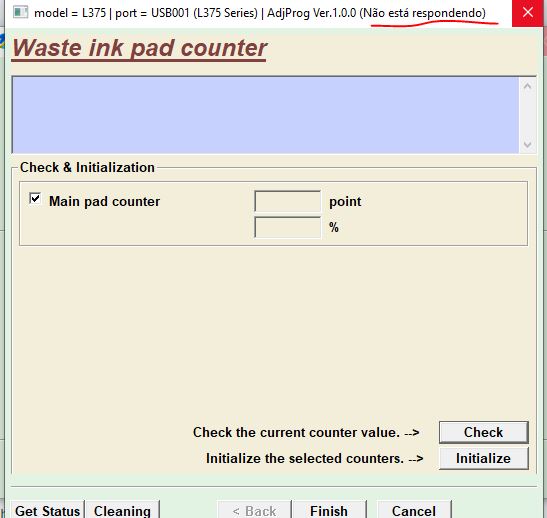
Task: Open the Cleaning function
Action: coord(122,510)
